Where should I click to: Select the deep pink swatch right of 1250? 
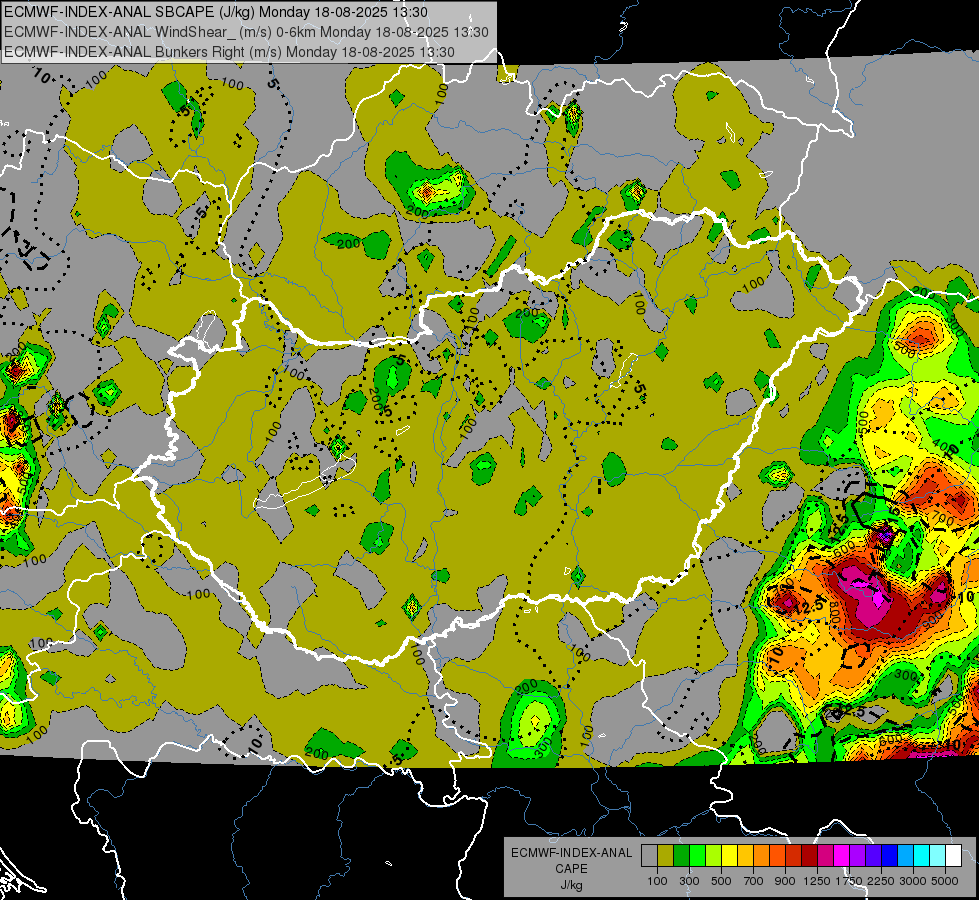825,856
